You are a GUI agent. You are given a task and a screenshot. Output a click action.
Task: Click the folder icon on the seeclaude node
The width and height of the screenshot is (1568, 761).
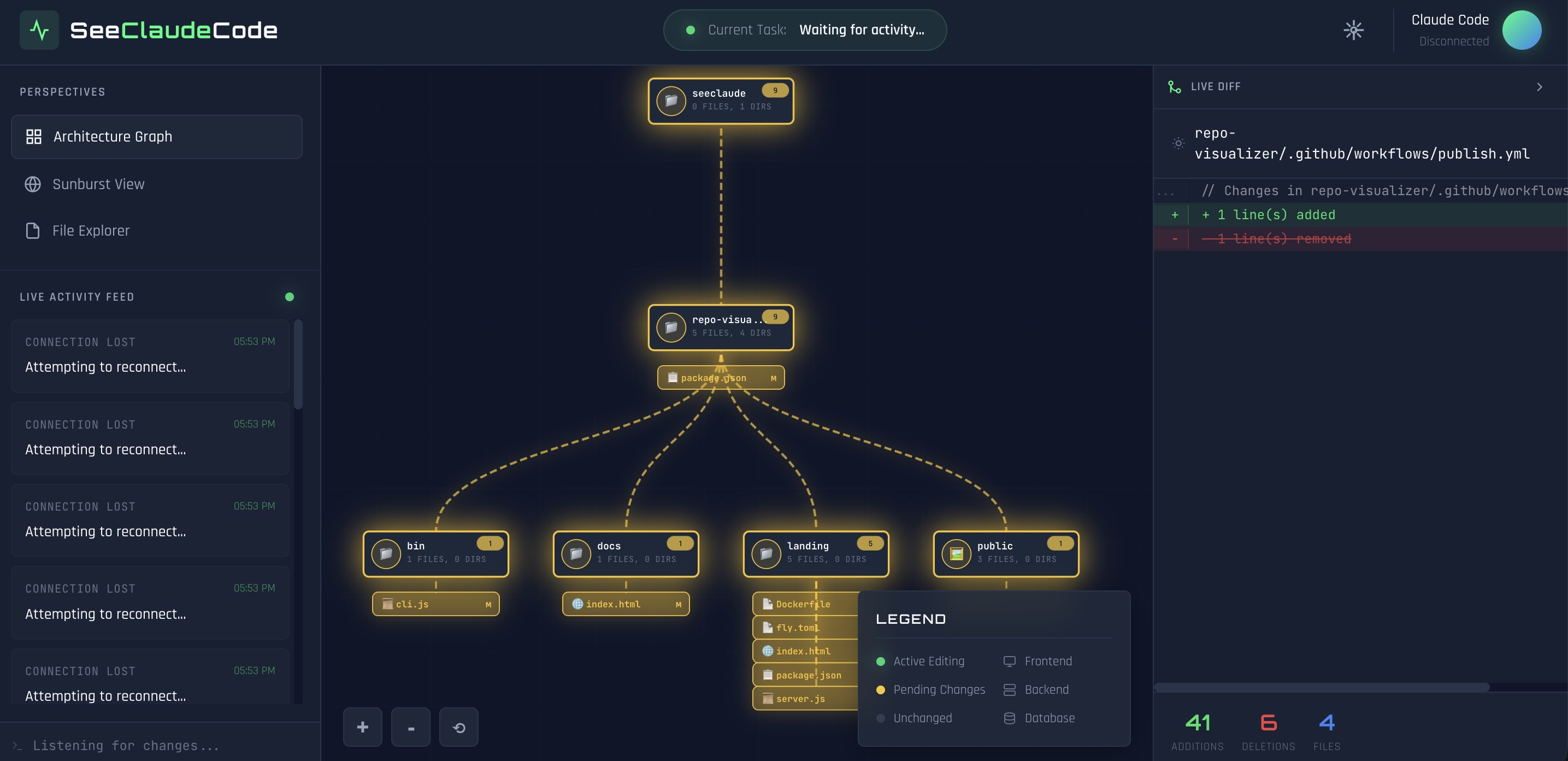click(x=671, y=101)
